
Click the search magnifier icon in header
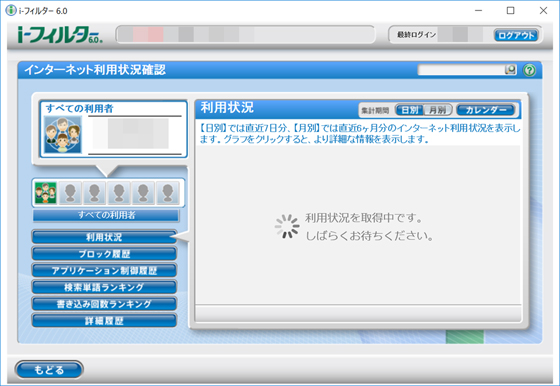point(511,70)
